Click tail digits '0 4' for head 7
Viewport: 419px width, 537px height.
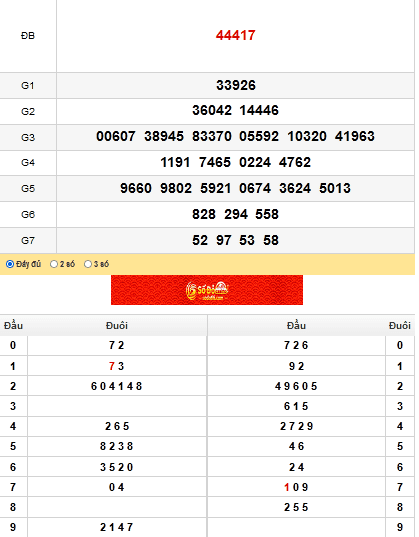pos(116,487)
